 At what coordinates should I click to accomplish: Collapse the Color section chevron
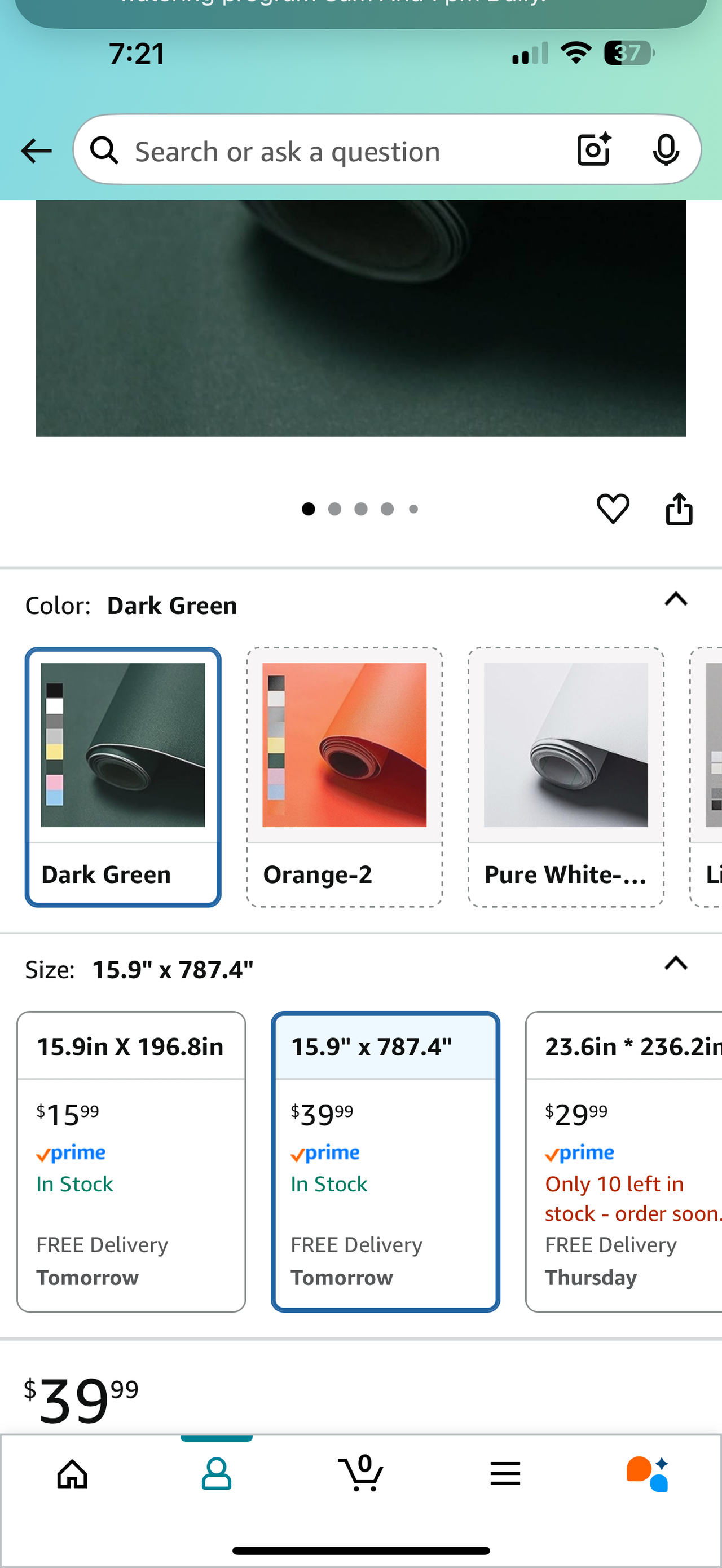point(676,599)
